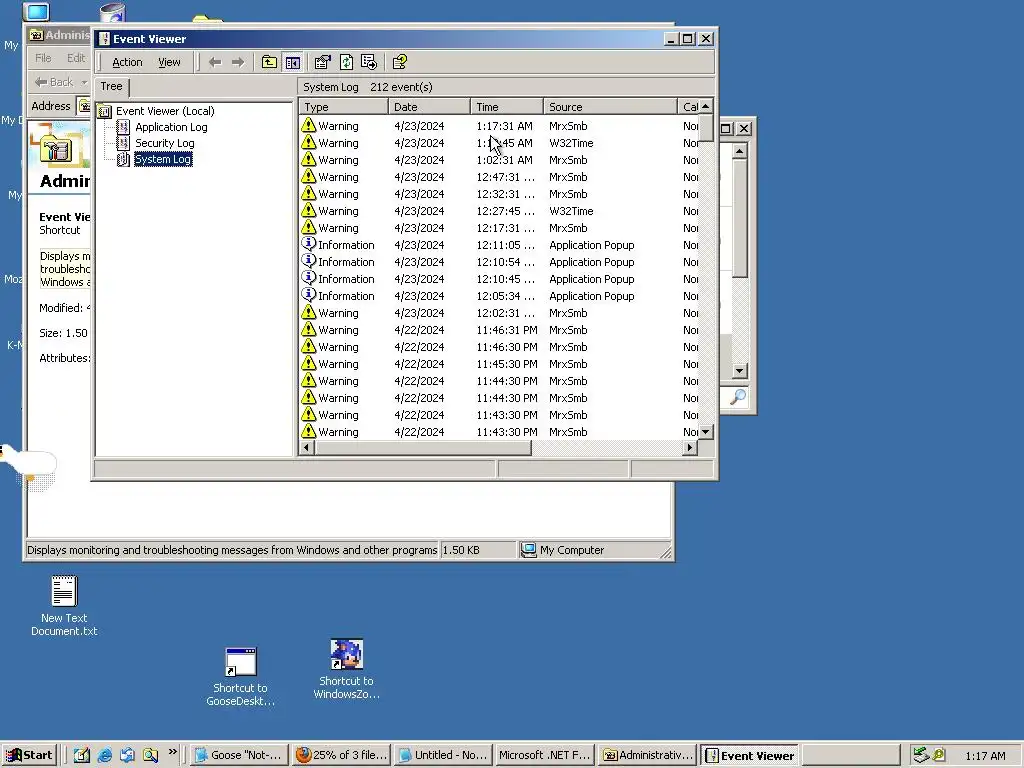Image resolution: width=1024 pixels, height=768 pixels.
Task: Click MrxSmb source of the 12:32:31 event
Action: pyautogui.click(x=568, y=194)
